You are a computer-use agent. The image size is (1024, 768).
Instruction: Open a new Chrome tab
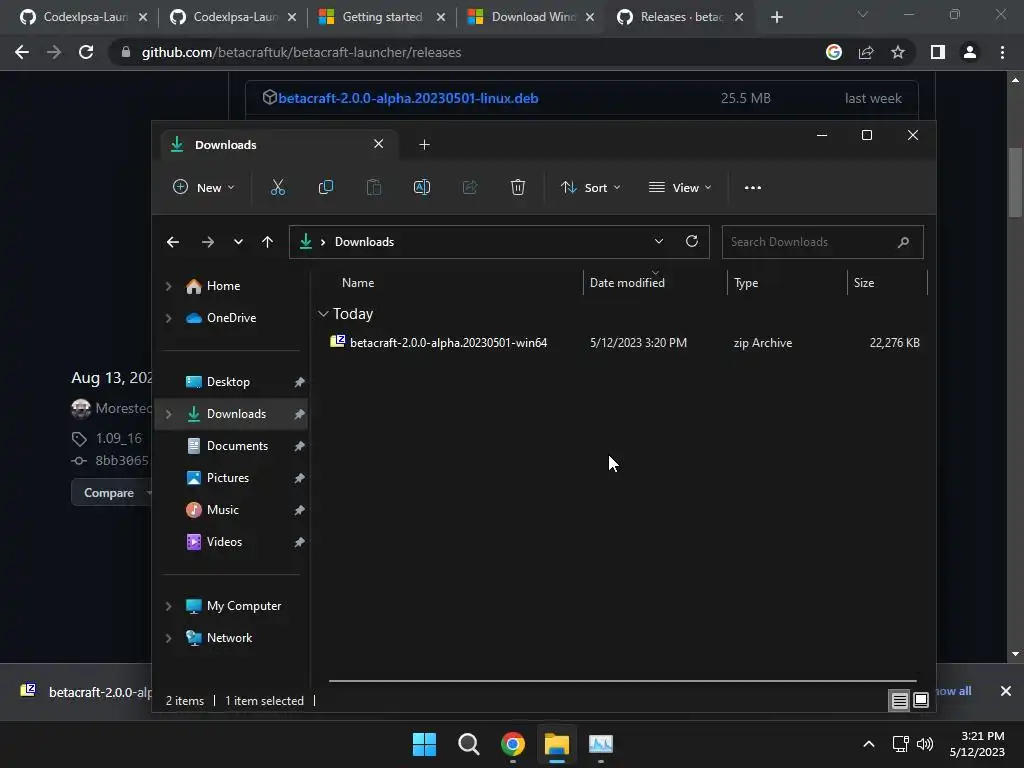[x=776, y=17]
